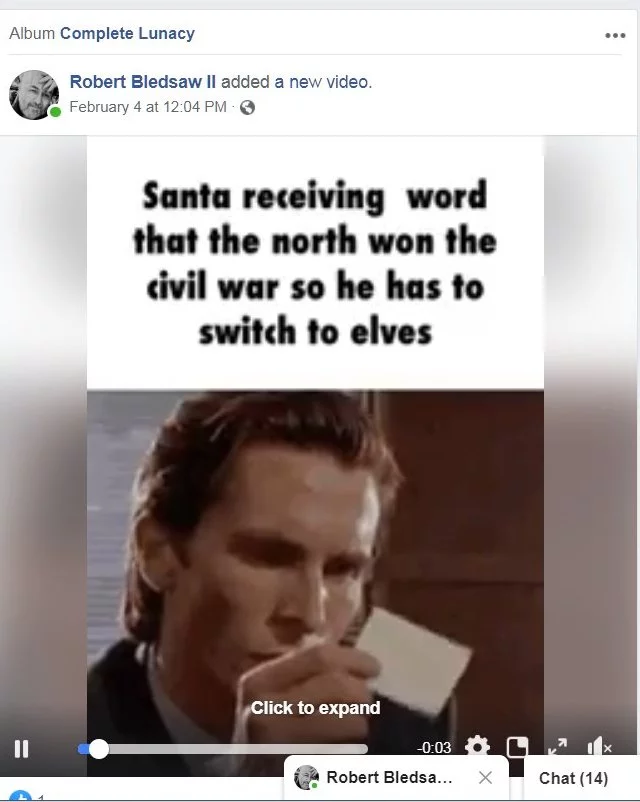Open the February 4 timestamp link
Viewport: 640px width, 802px height.
[x=148, y=107]
